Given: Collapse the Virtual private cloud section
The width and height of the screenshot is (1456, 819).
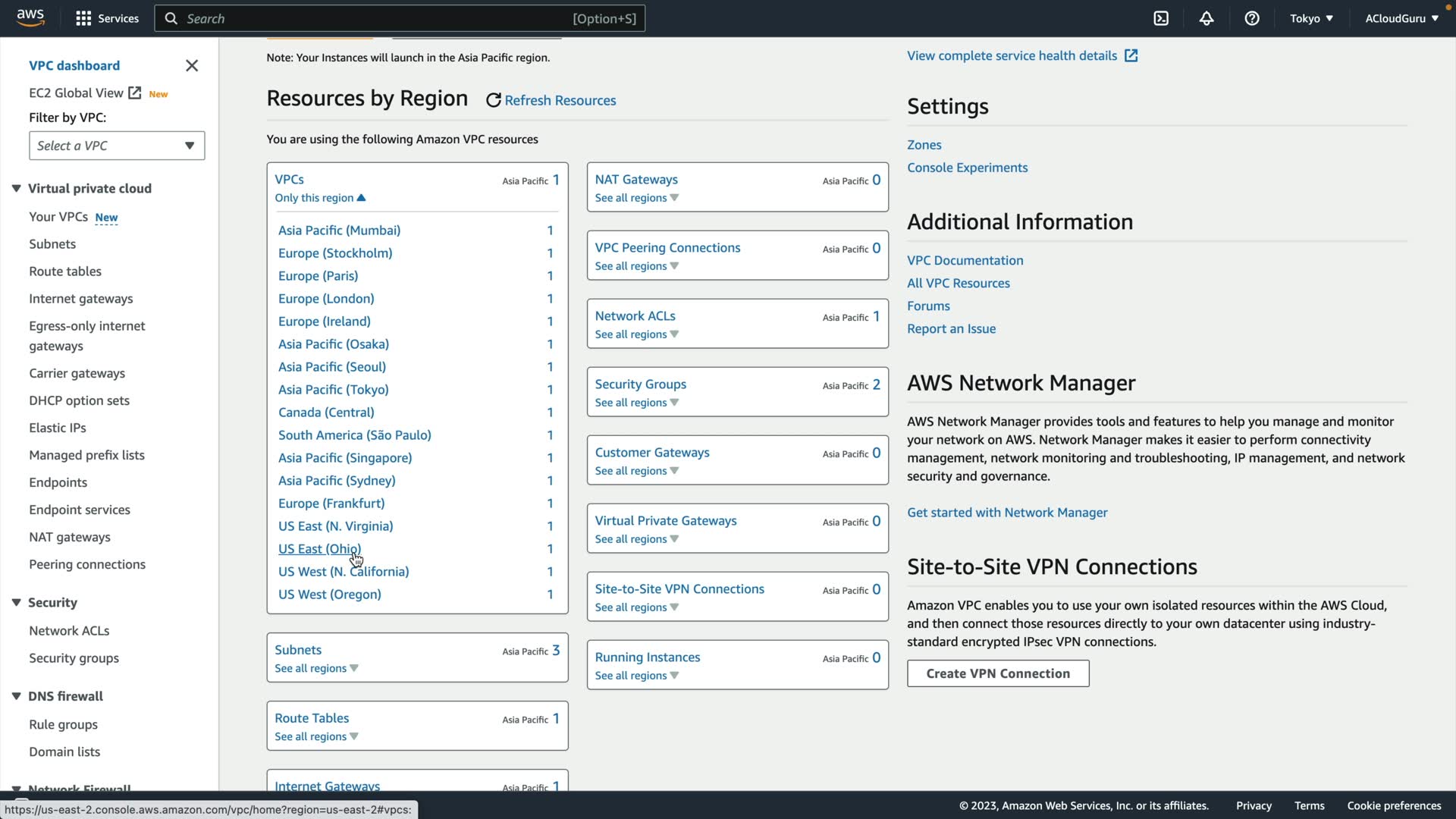Looking at the screenshot, I should point(17,188).
